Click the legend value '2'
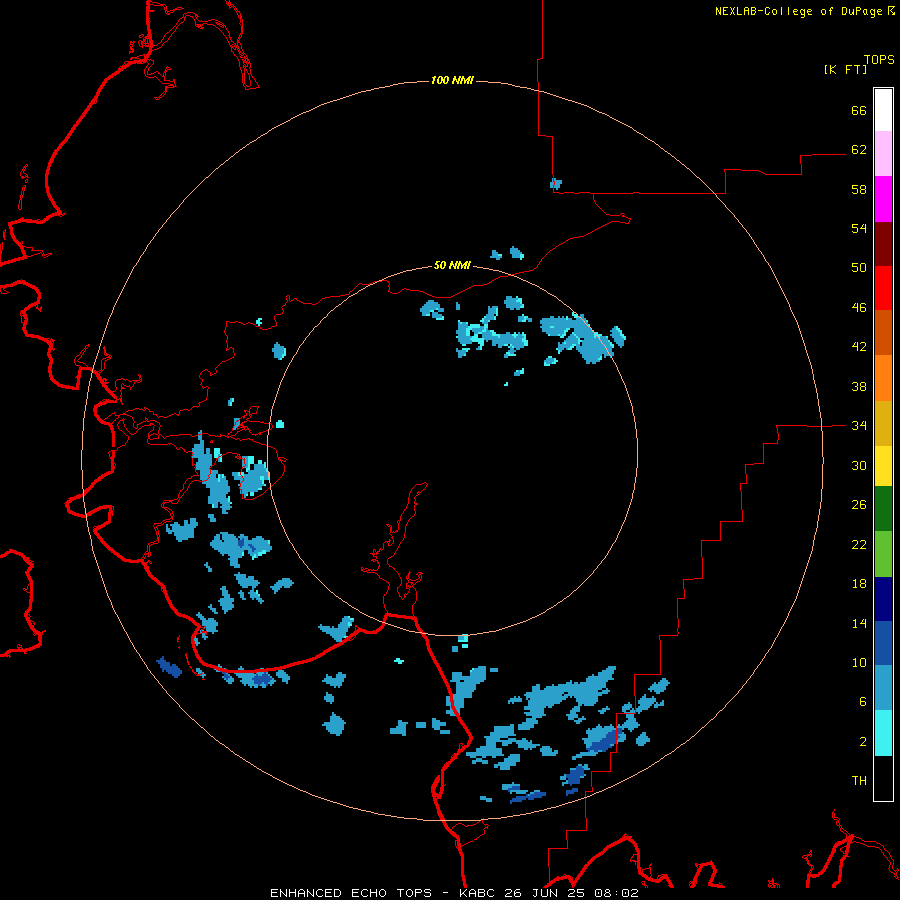 tap(863, 742)
